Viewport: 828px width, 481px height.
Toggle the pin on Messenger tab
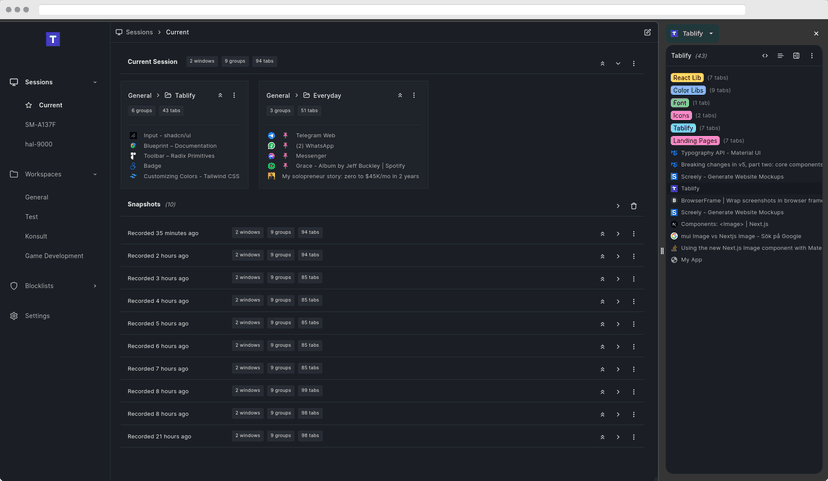[x=285, y=156]
